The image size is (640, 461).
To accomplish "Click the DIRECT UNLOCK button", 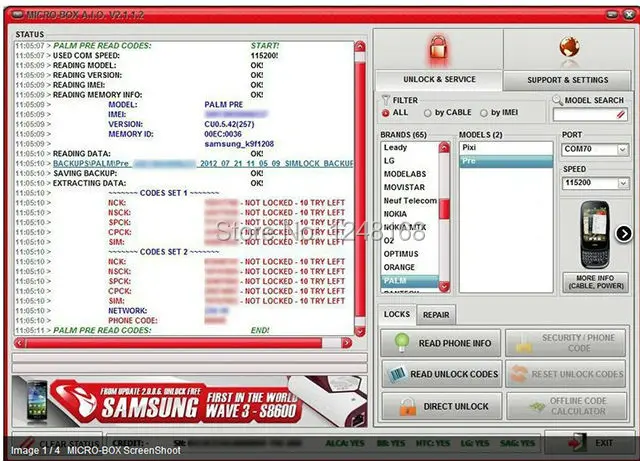I will 442,406.
